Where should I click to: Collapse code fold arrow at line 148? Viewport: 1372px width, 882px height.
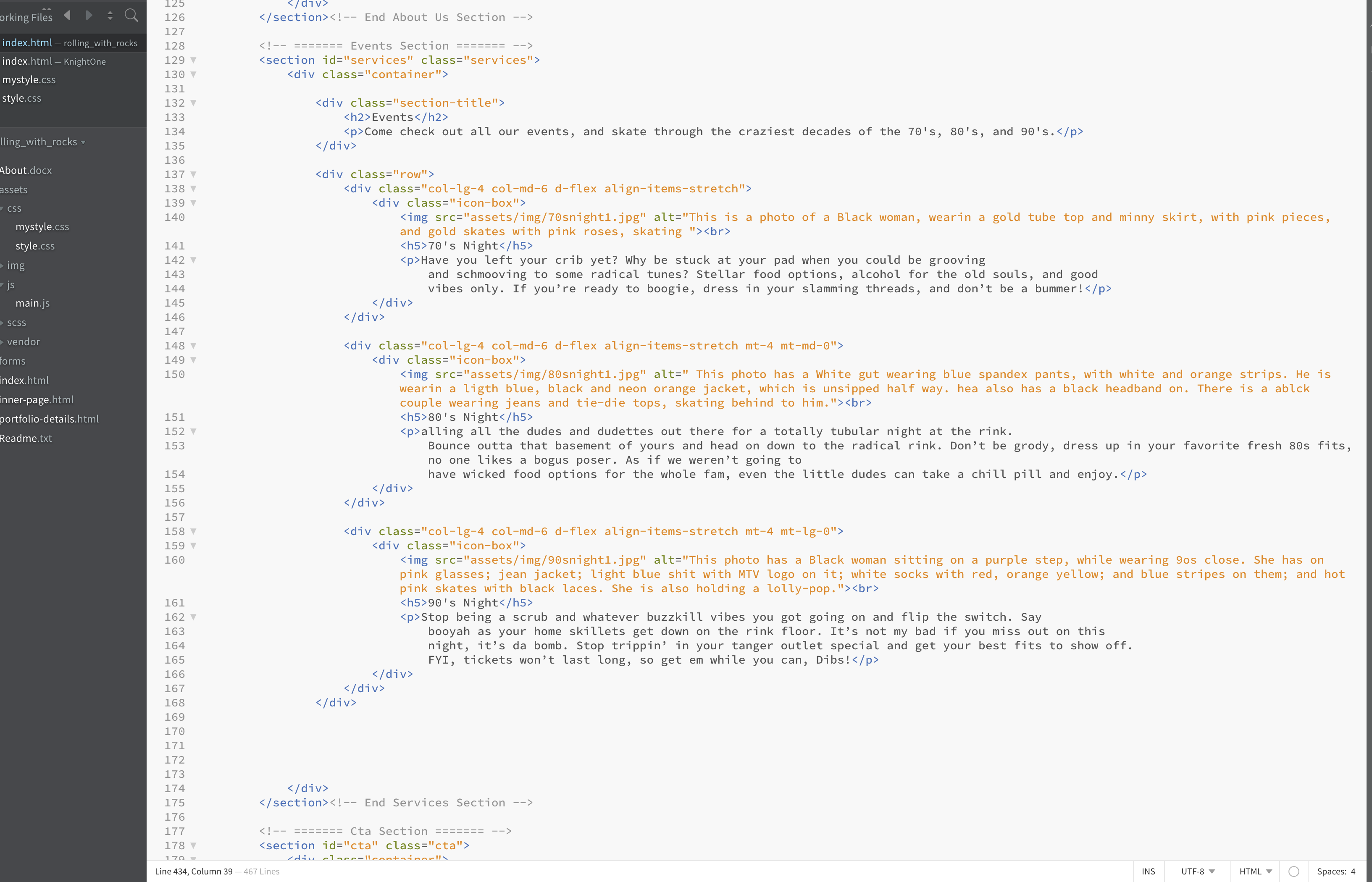[194, 346]
